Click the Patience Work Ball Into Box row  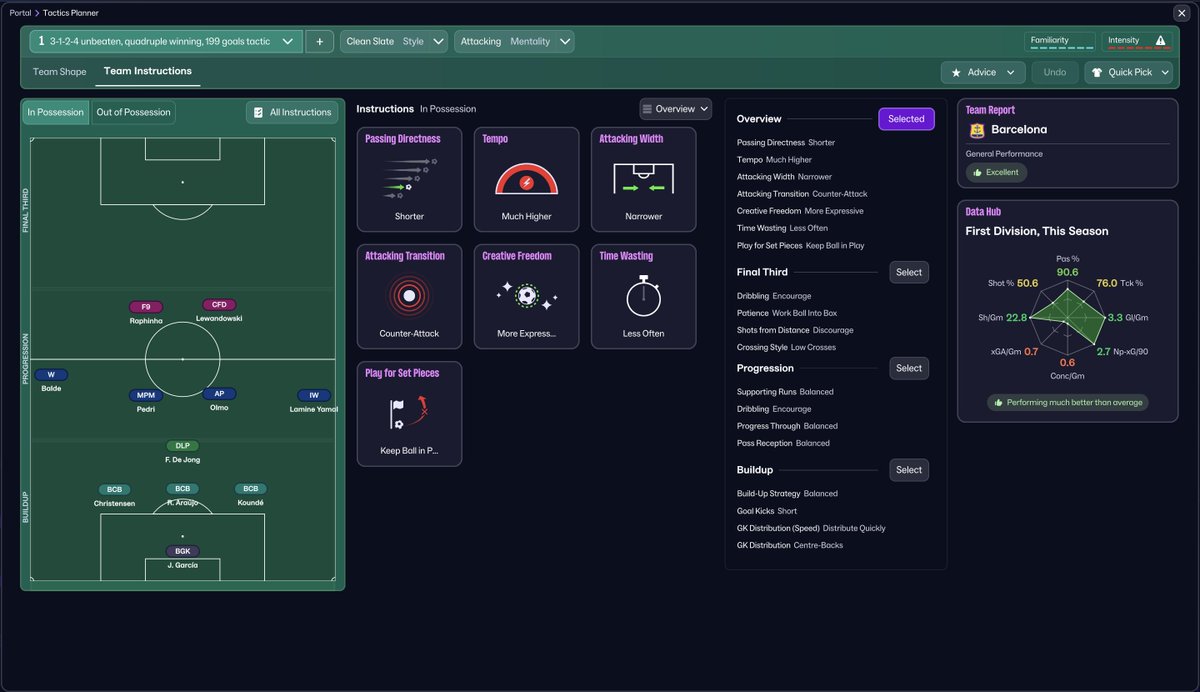(787, 313)
